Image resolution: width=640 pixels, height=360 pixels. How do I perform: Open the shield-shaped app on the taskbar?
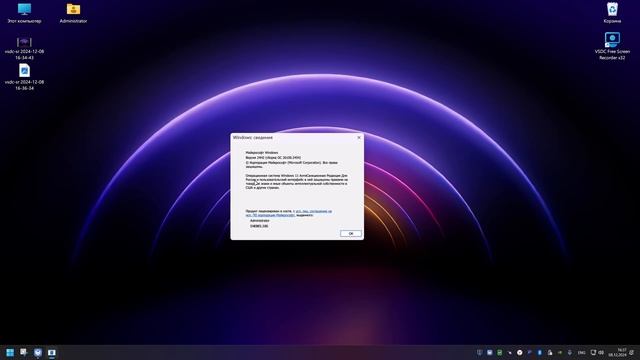coord(38,352)
